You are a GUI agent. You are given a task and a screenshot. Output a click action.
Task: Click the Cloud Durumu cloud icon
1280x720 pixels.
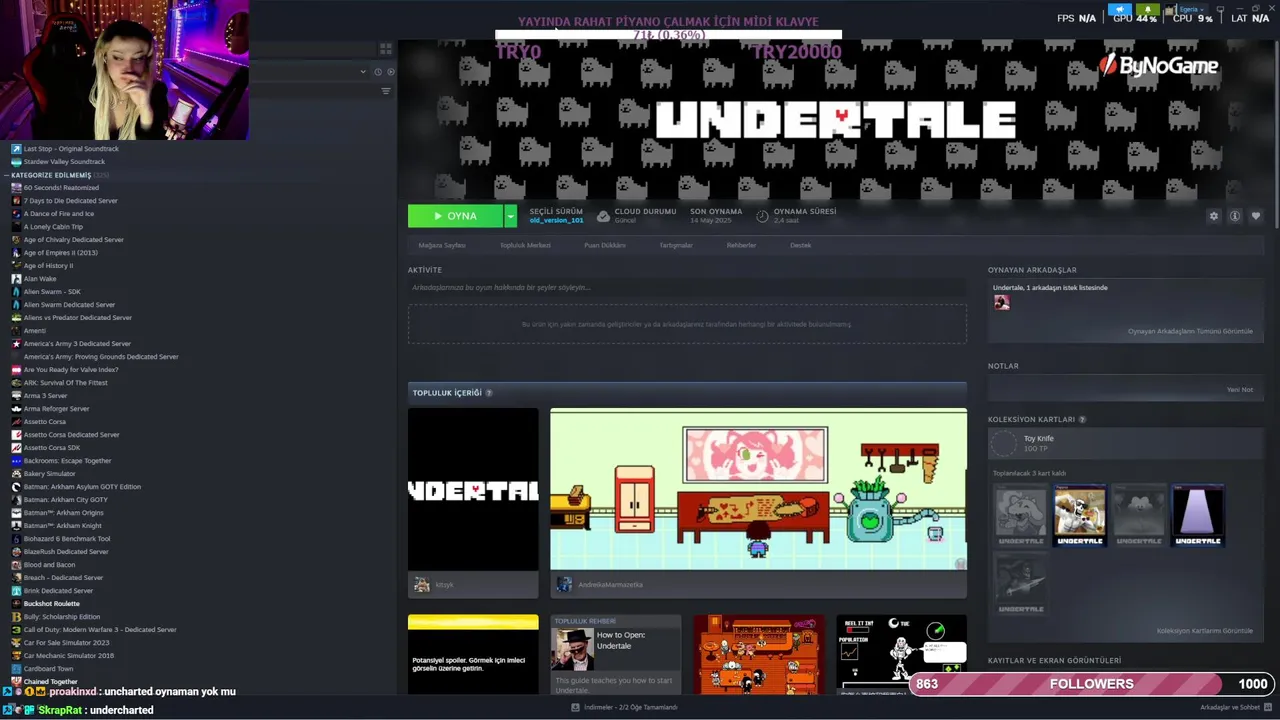[603, 216]
